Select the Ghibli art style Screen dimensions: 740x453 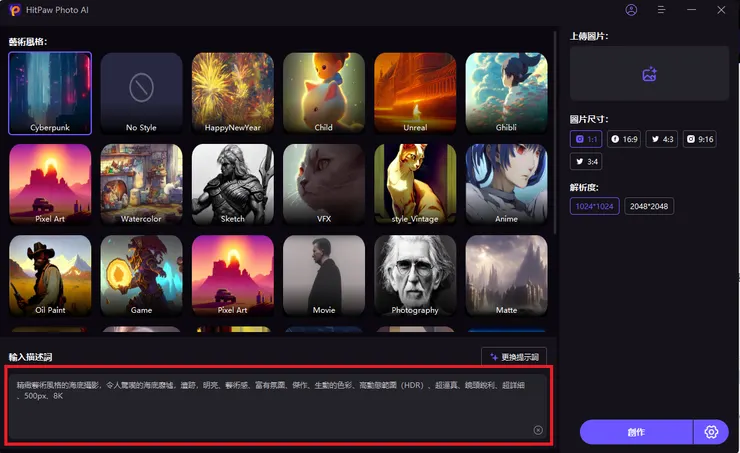pos(506,93)
